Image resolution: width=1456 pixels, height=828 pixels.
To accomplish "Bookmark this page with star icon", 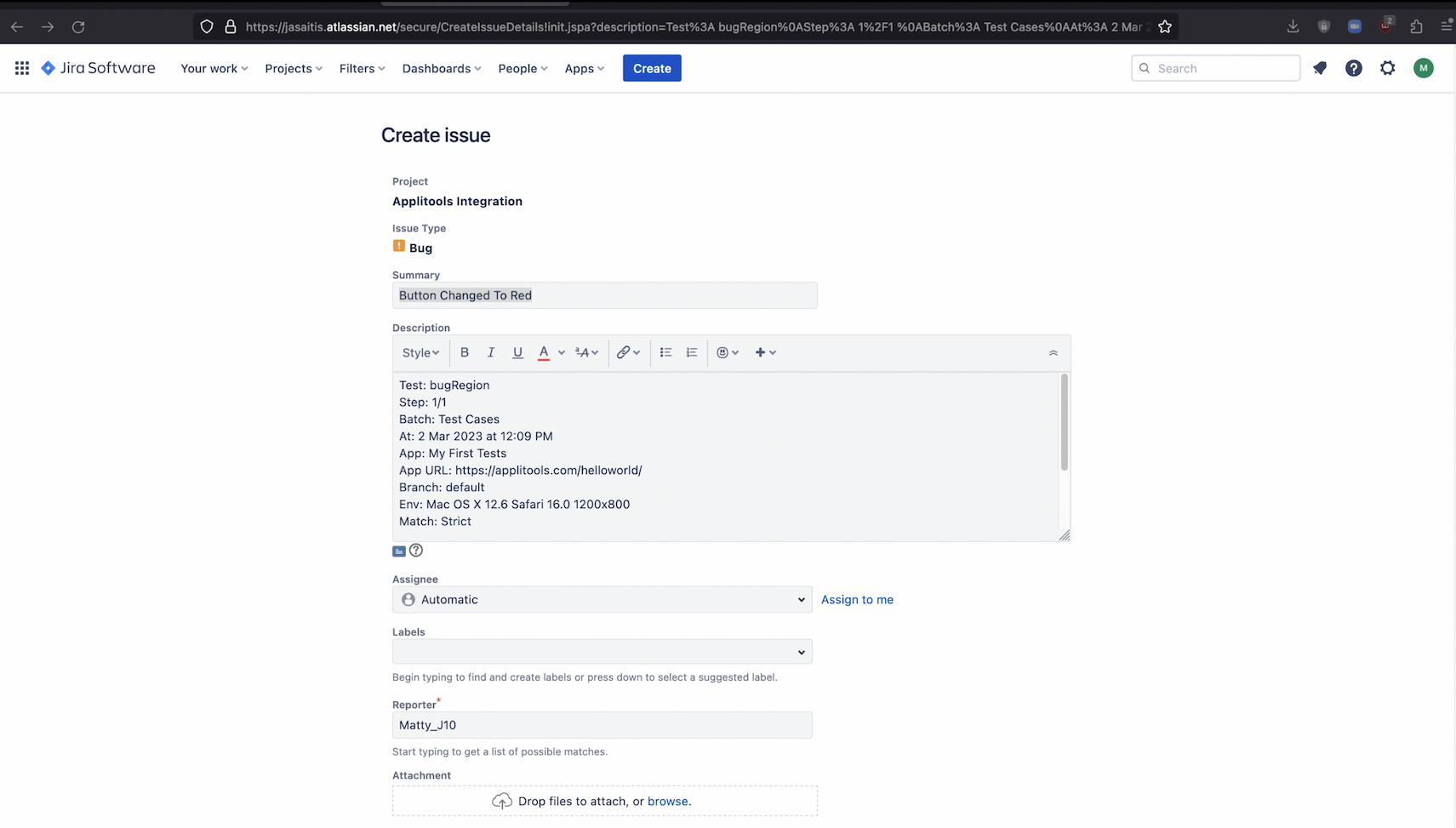I will (x=1165, y=26).
